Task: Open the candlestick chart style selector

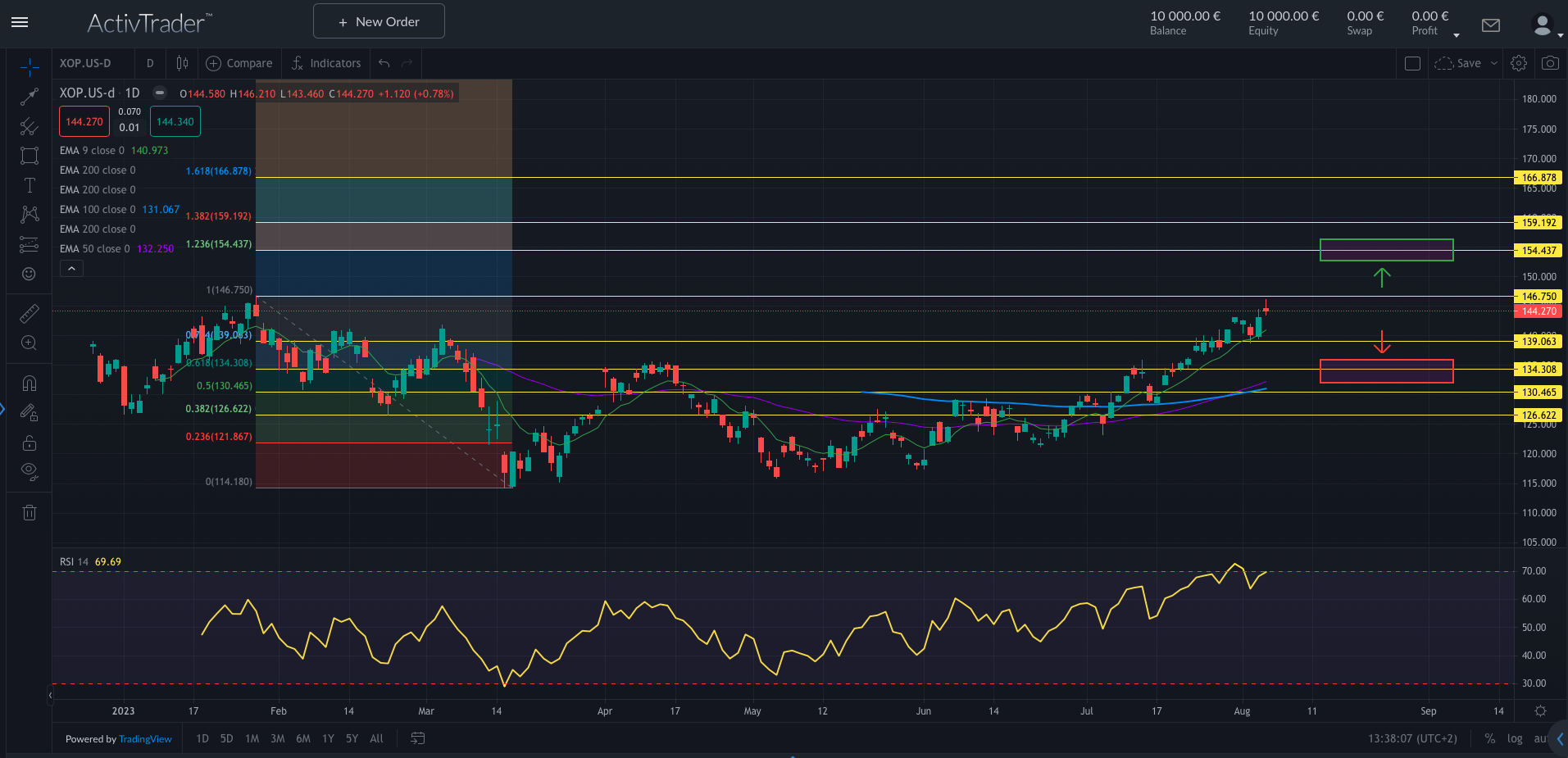Action: point(182,63)
